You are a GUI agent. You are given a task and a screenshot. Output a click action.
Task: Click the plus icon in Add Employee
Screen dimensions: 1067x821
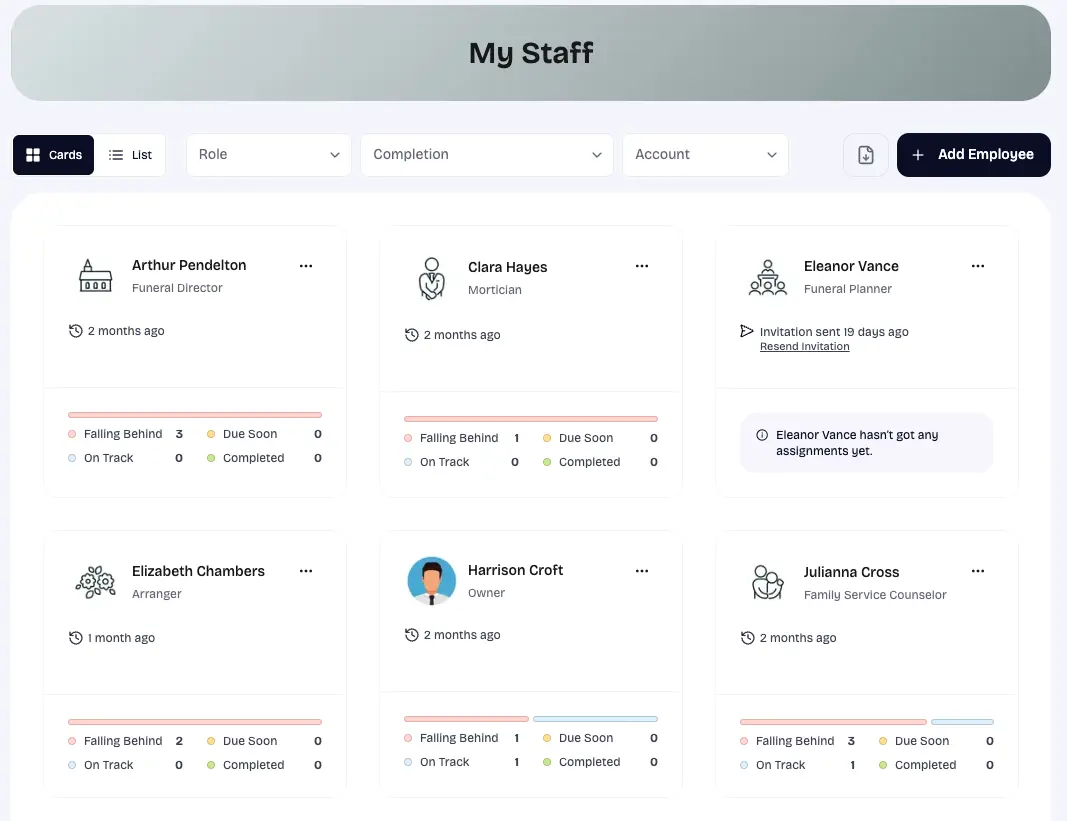tap(917, 155)
